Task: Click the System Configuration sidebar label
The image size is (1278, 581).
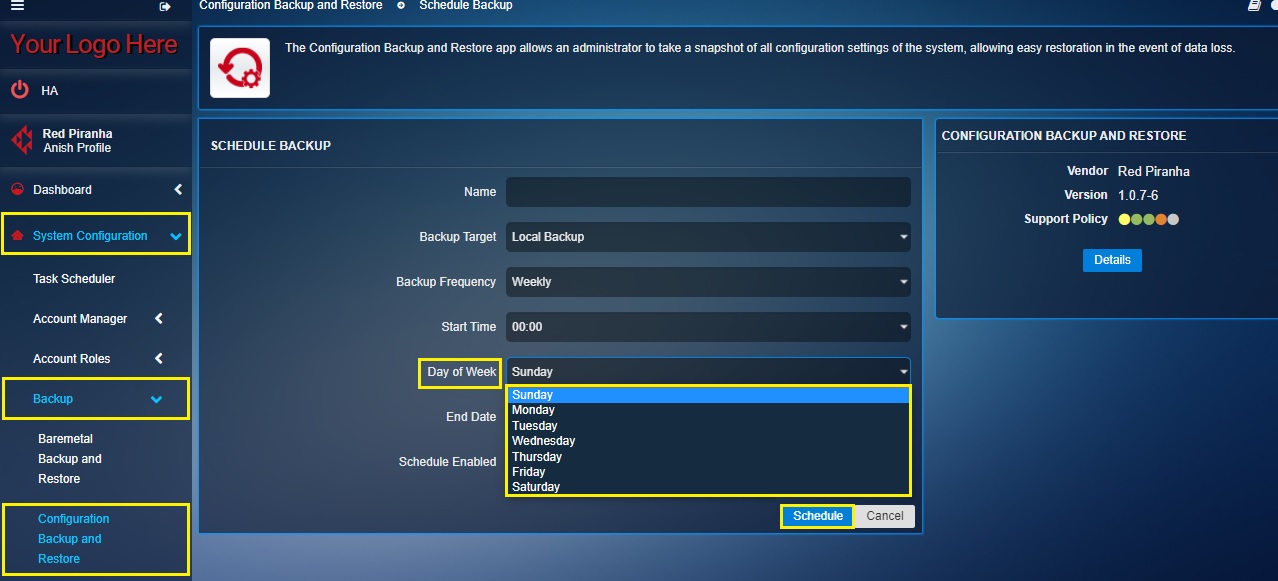Action: tap(90, 236)
